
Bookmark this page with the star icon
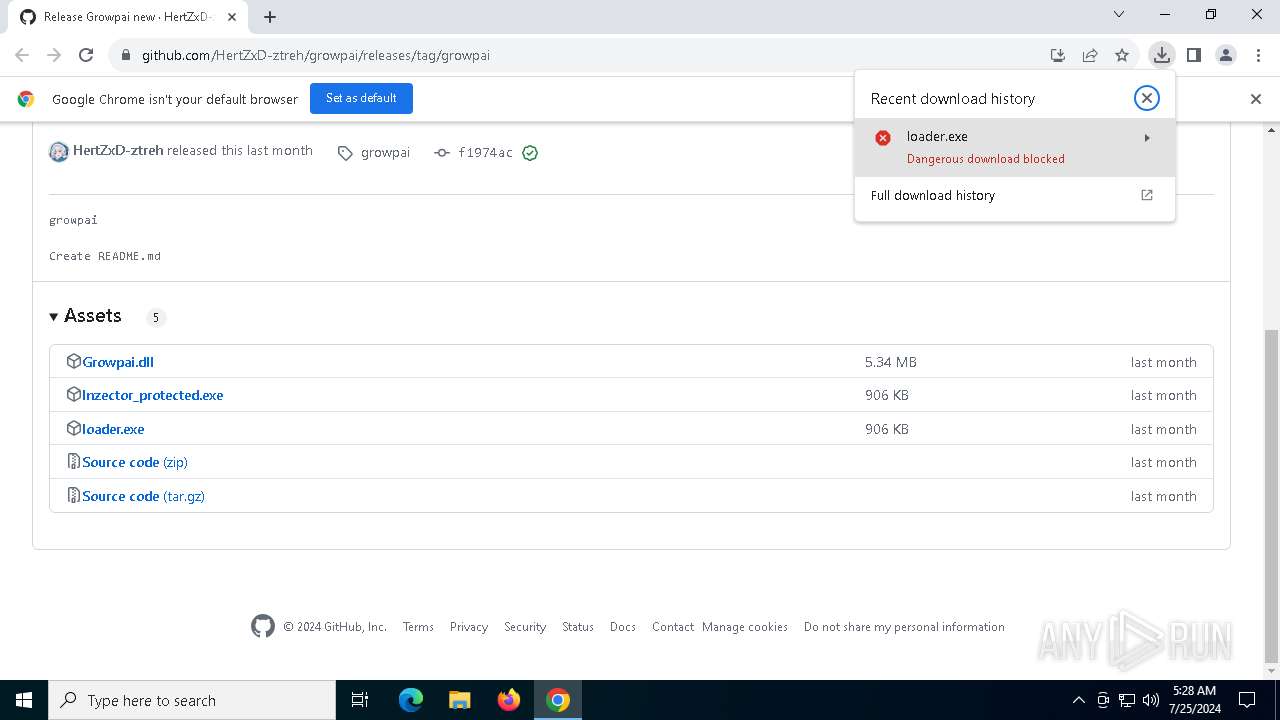(x=1122, y=55)
